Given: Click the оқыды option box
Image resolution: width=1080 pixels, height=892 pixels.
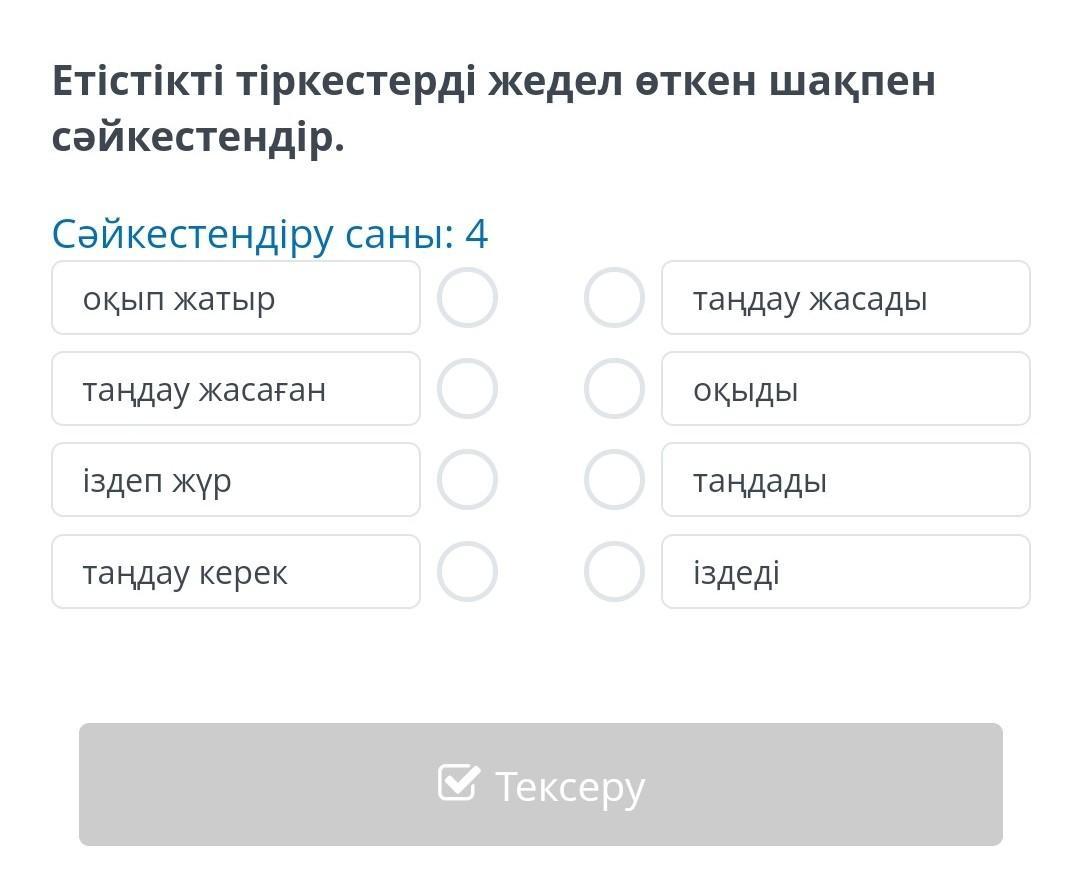Looking at the screenshot, I should [x=845, y=389].
